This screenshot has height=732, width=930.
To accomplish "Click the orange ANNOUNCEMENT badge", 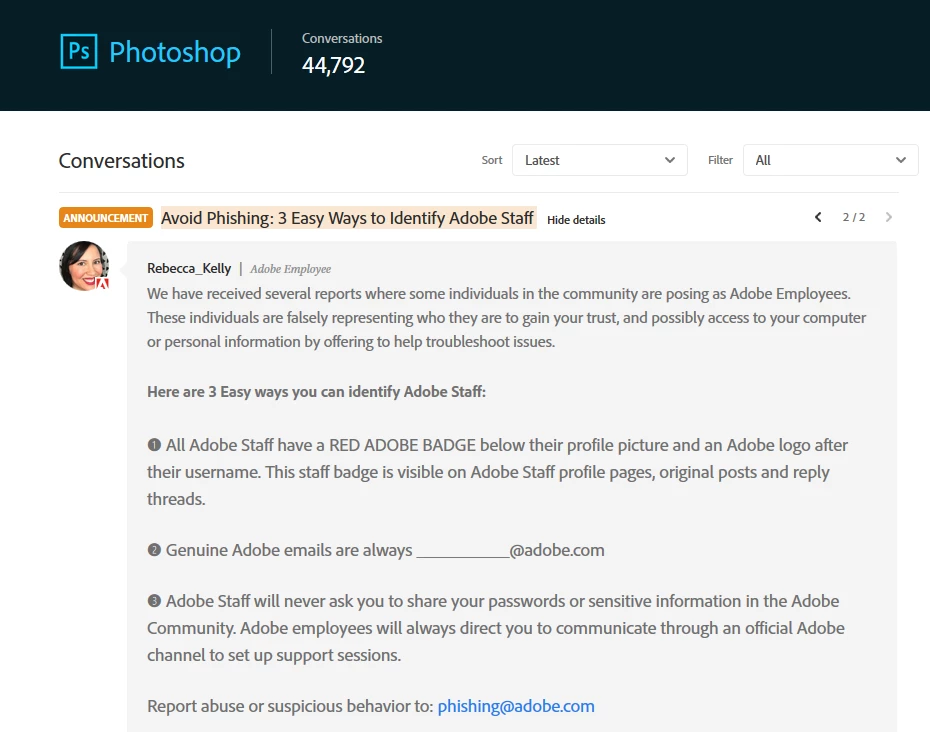I will 106,218.
